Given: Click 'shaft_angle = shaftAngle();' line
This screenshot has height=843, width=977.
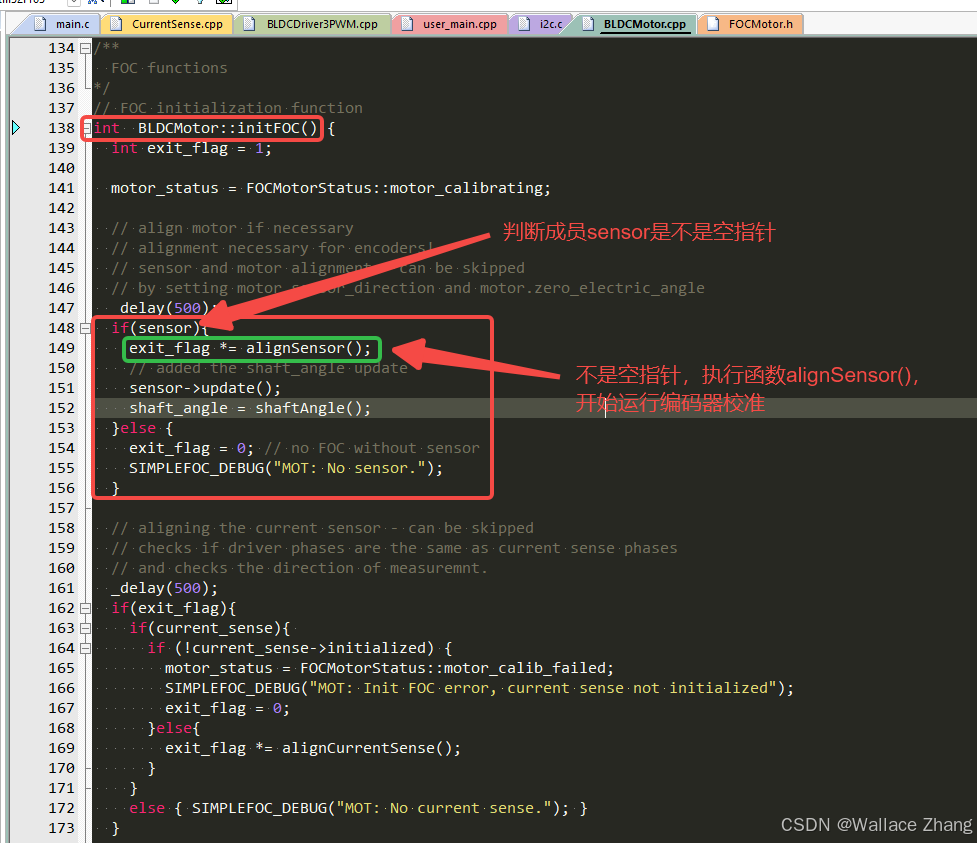Looking at the screenshot, I should (x=250, y=408).
